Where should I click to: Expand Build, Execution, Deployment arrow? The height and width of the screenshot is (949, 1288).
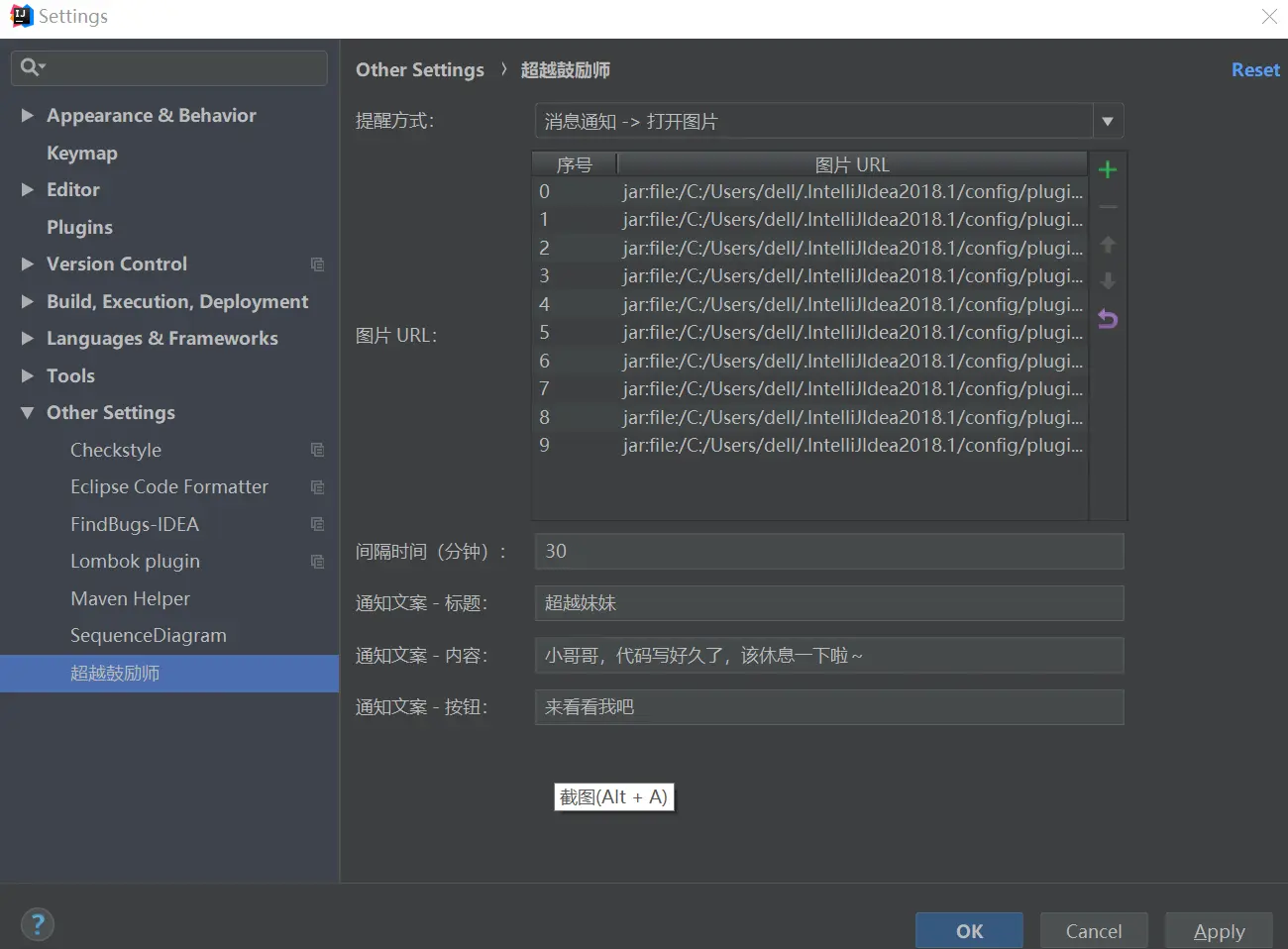pos(28,301)
